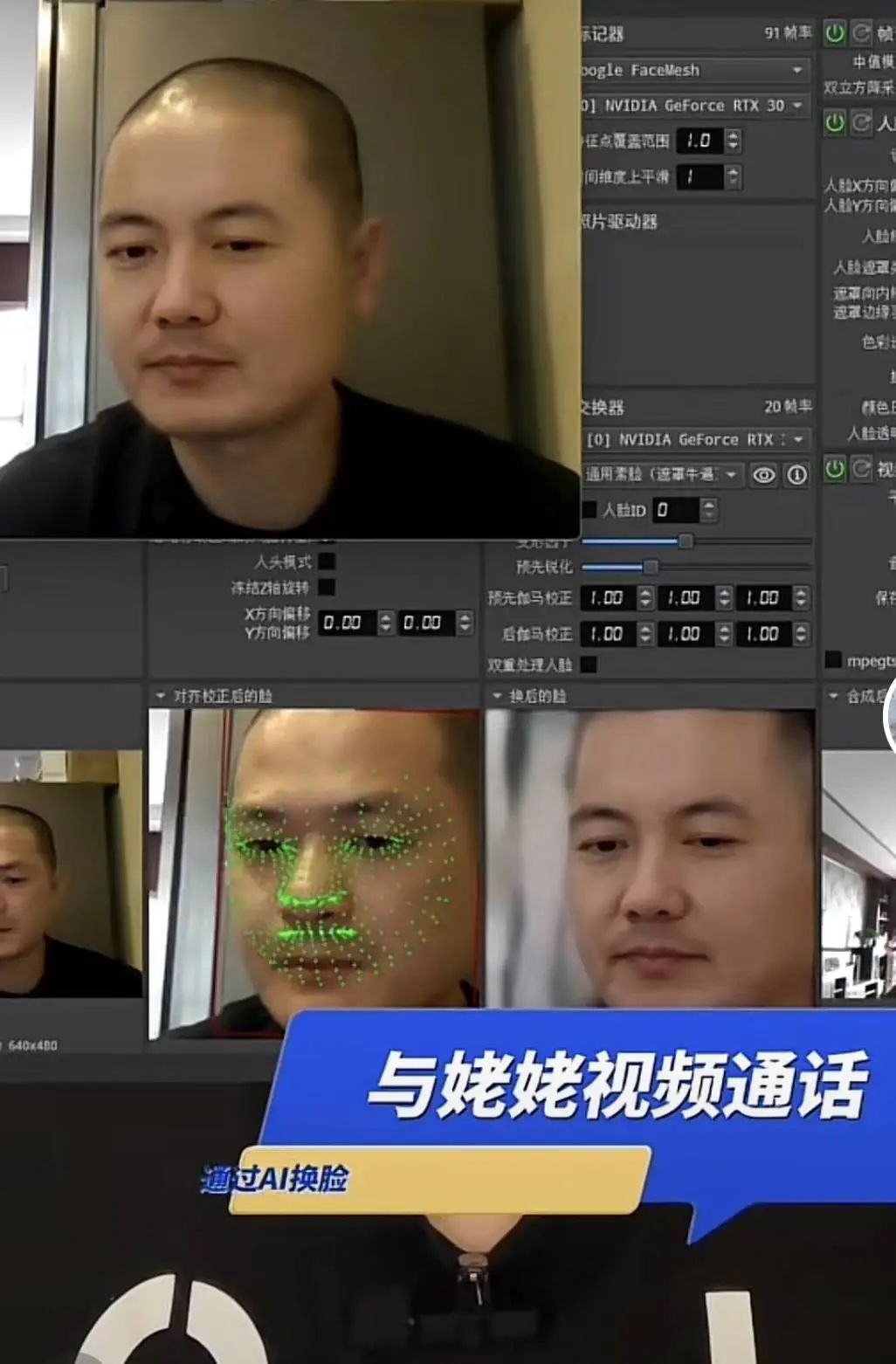Click power icon right of info icon
The image size is (896, 1364).
(835, 469)
